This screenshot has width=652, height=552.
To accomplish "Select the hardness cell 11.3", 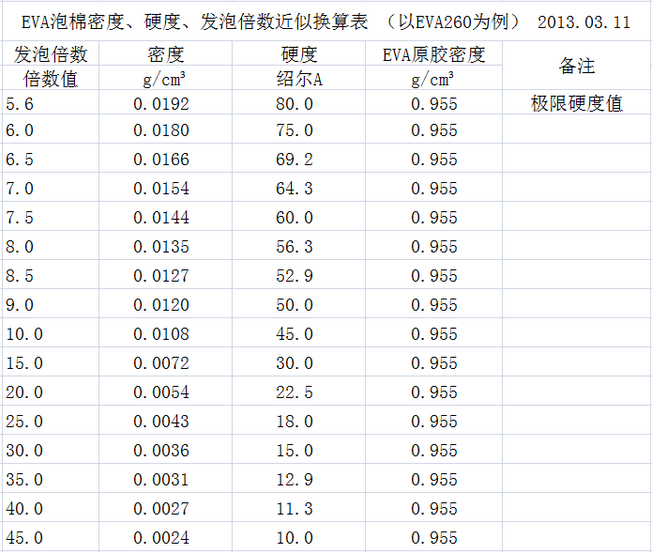I will (299, 509).
